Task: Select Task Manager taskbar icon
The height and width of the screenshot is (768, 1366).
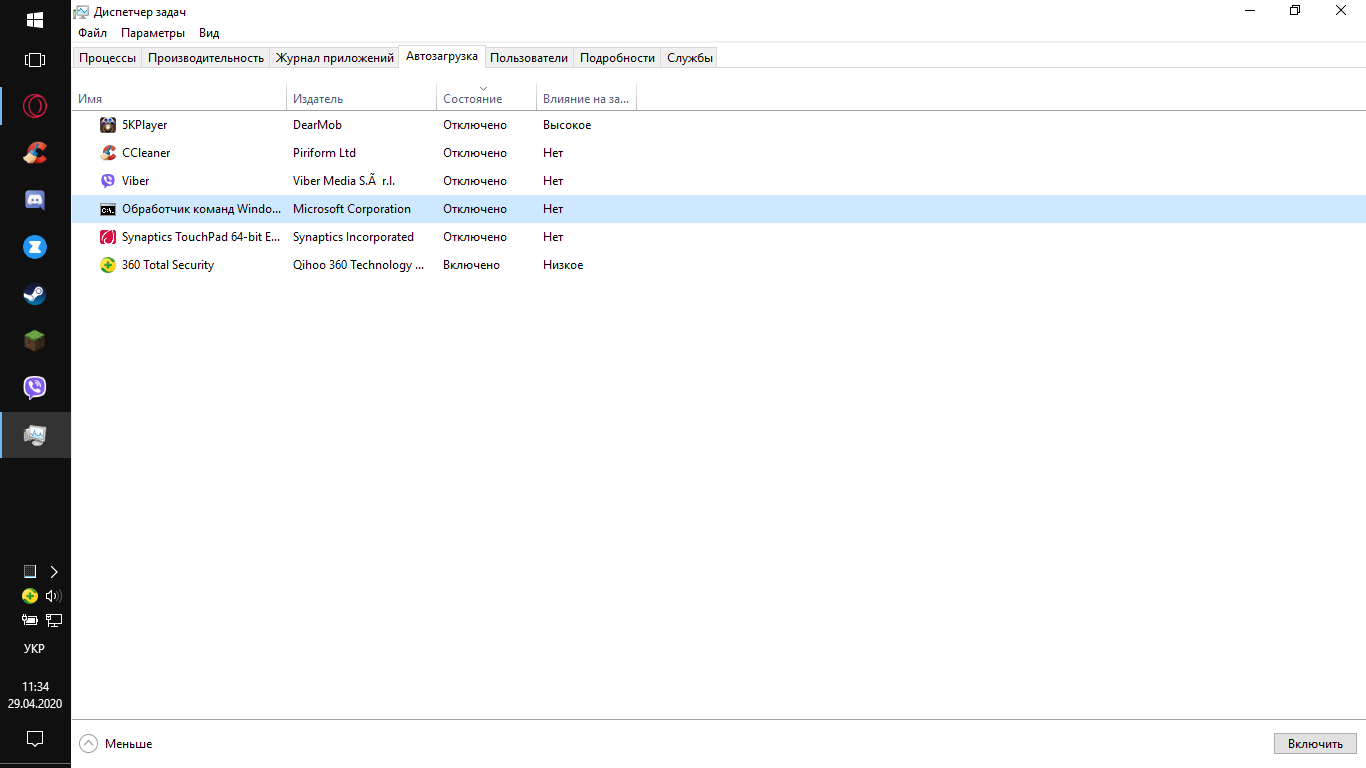Action: [35, 435]
